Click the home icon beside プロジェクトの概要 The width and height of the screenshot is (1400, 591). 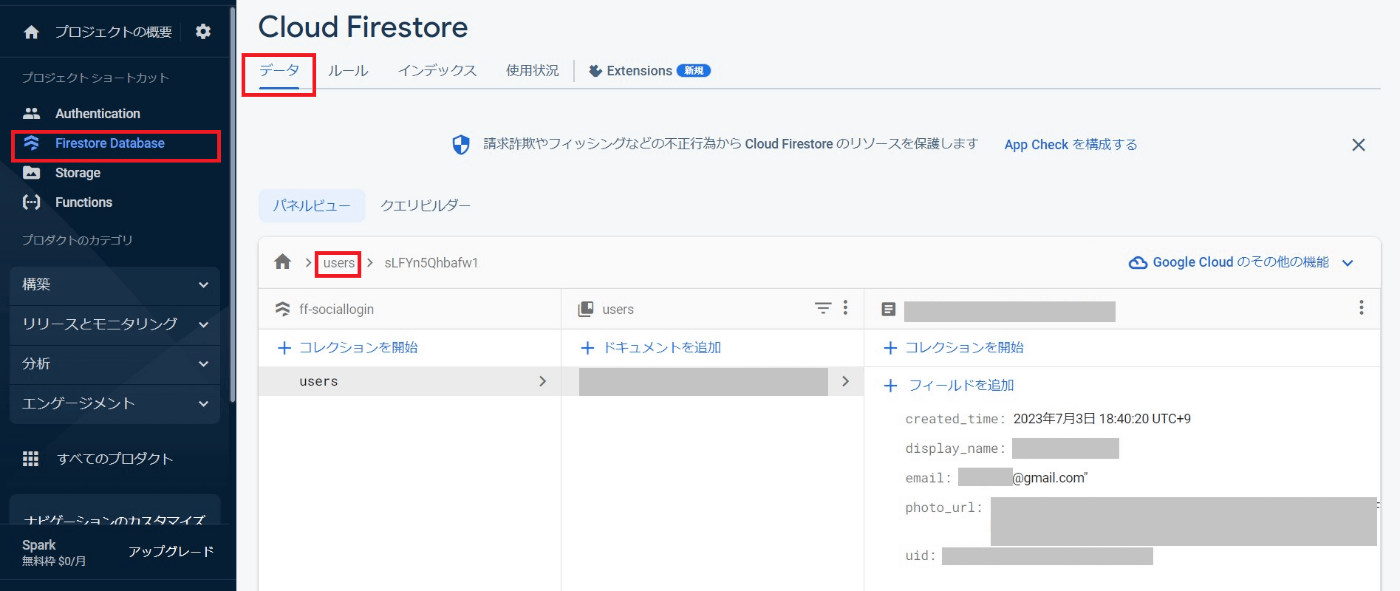(32, 32)
